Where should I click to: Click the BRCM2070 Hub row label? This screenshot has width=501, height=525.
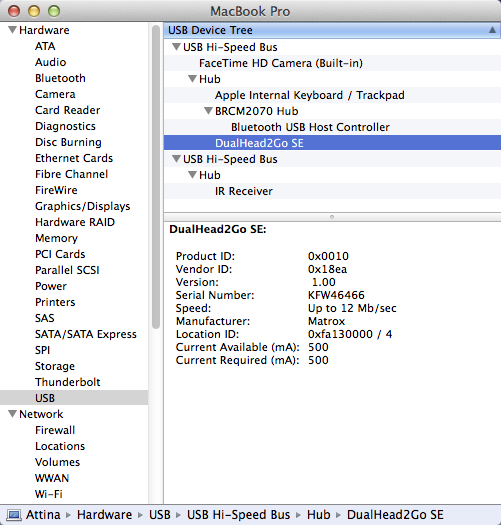(257, 111)
